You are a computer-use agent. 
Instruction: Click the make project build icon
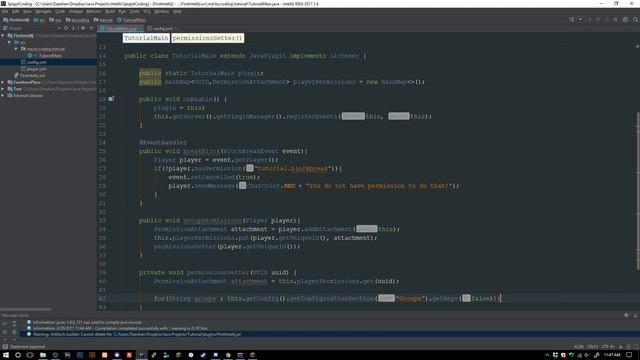point(571,20)
